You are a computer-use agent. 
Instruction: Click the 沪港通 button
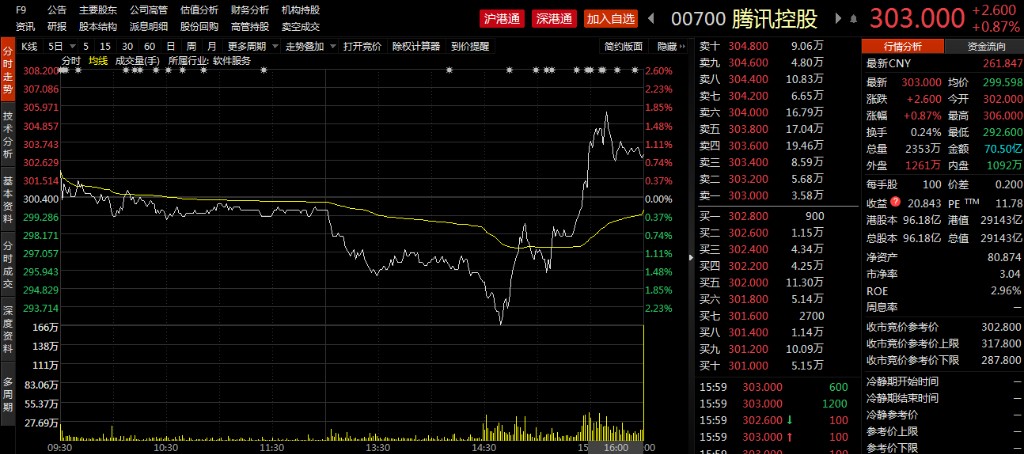502,19
